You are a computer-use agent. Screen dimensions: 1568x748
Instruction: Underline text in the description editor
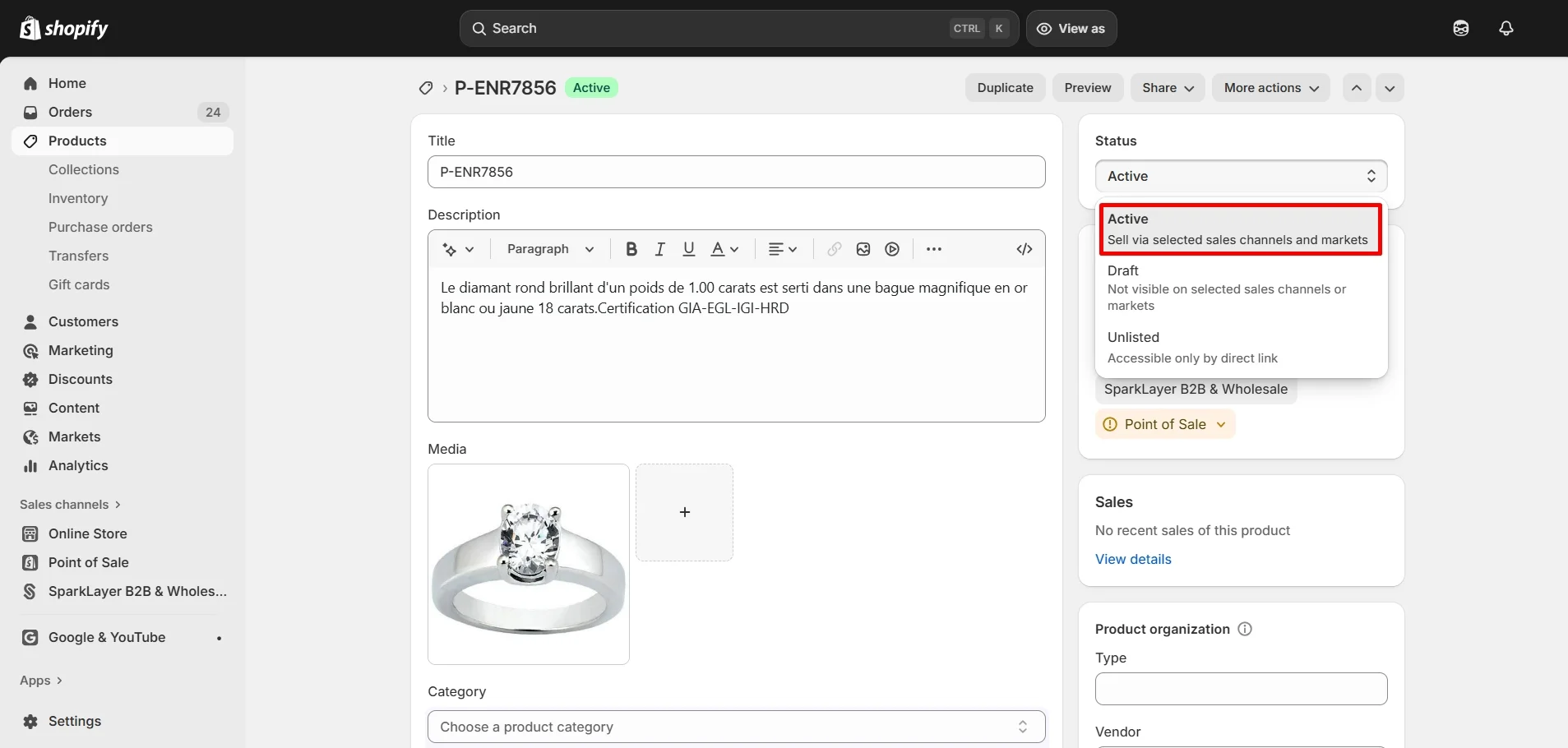coord(688,249)
